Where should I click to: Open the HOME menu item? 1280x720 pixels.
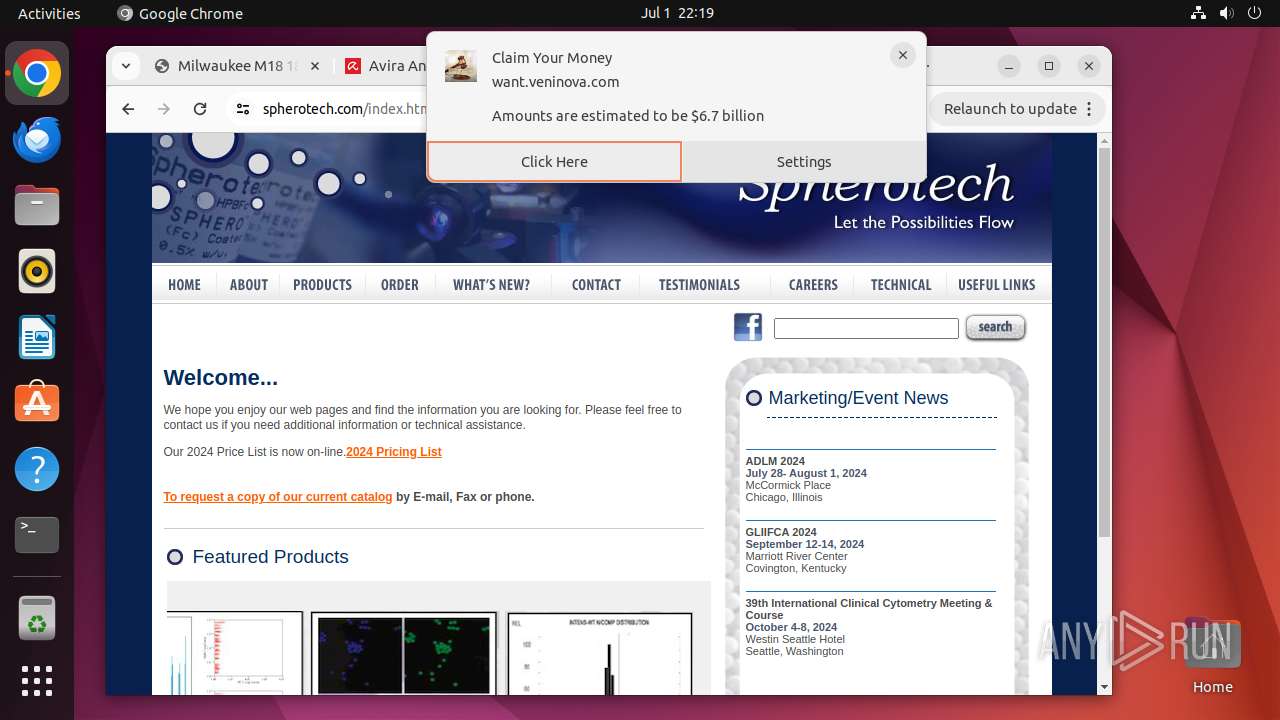pyautogui.click(x=185, y=285)
